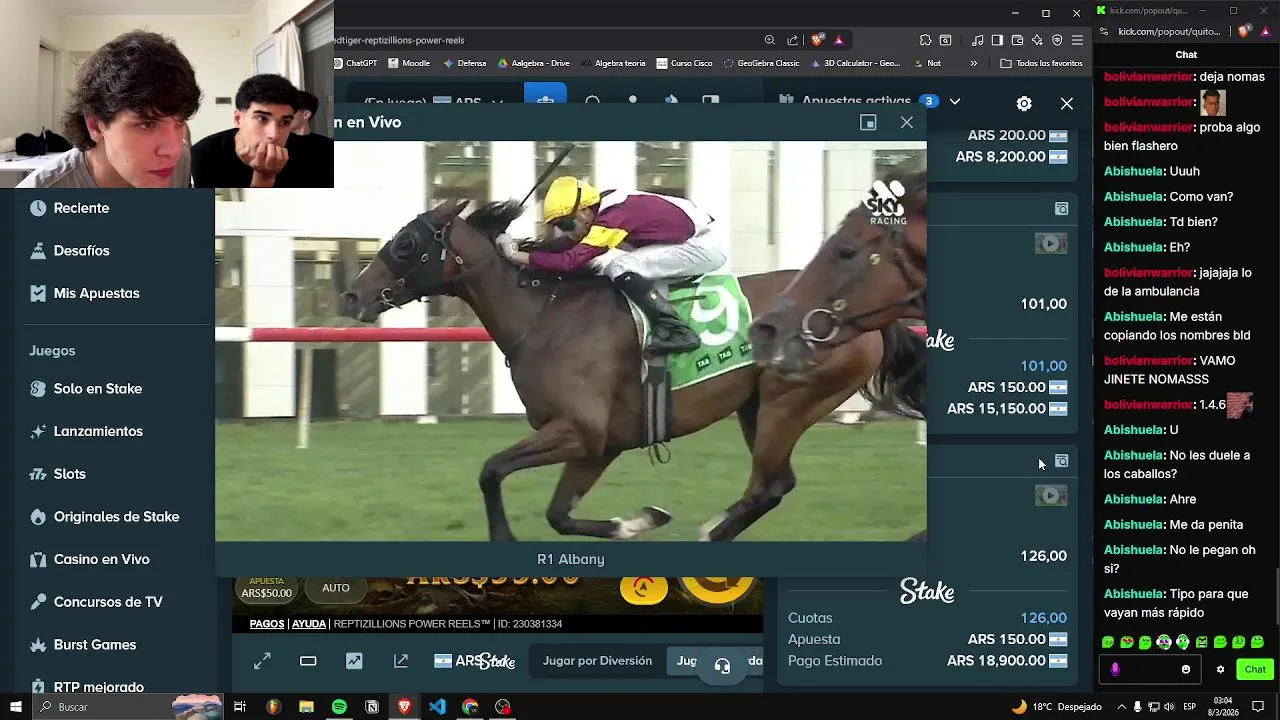Image resolution: width=1280 pixels, height=720 pixels.
Task: Go to Mis Apuestas
Action: click(x=84, y=293)
